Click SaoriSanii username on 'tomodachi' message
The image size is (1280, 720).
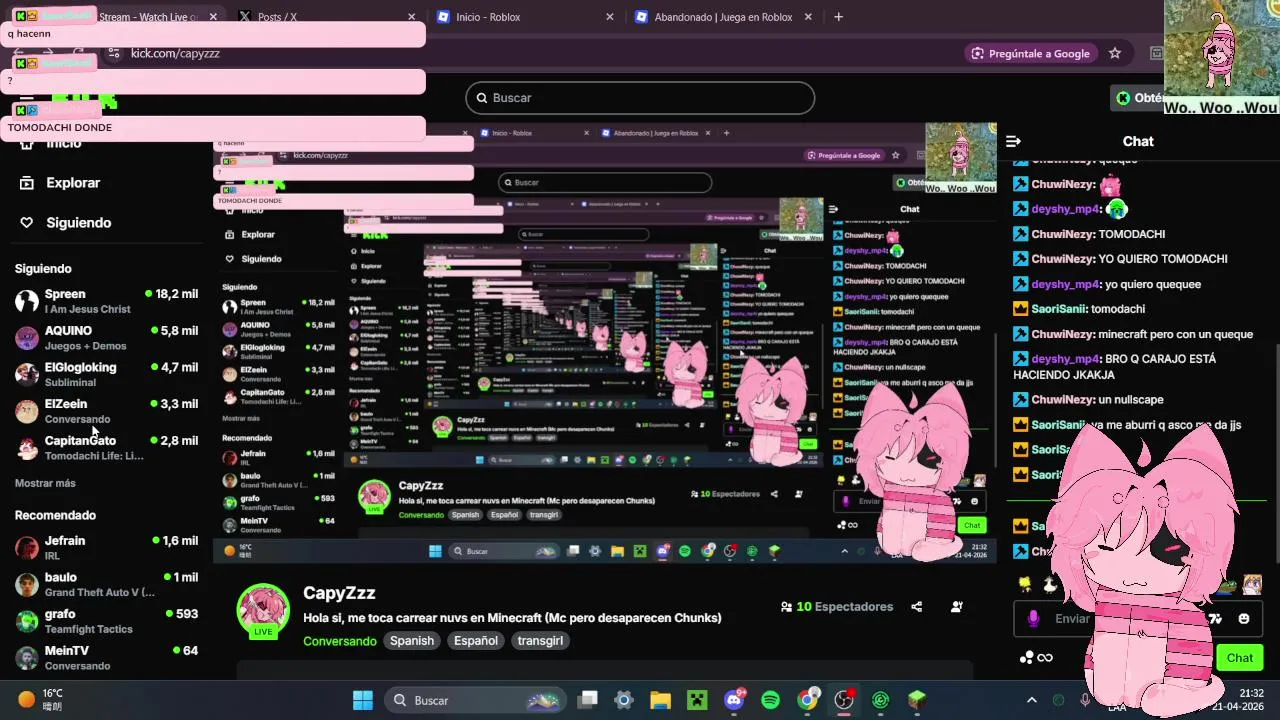tap(1059, 309)
